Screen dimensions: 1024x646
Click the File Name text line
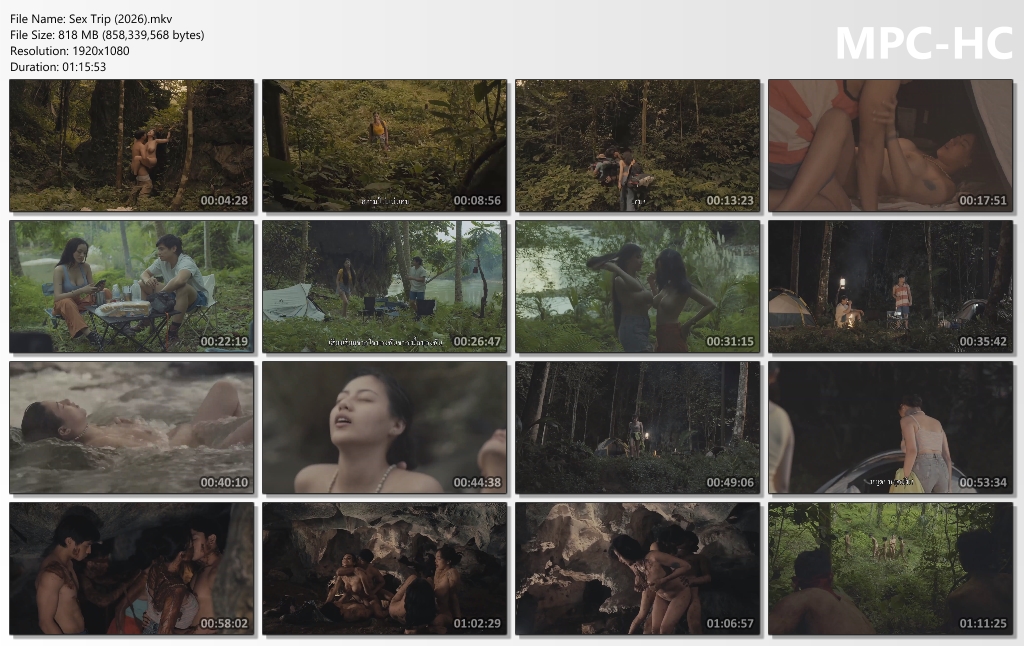(x=91, y=19)
